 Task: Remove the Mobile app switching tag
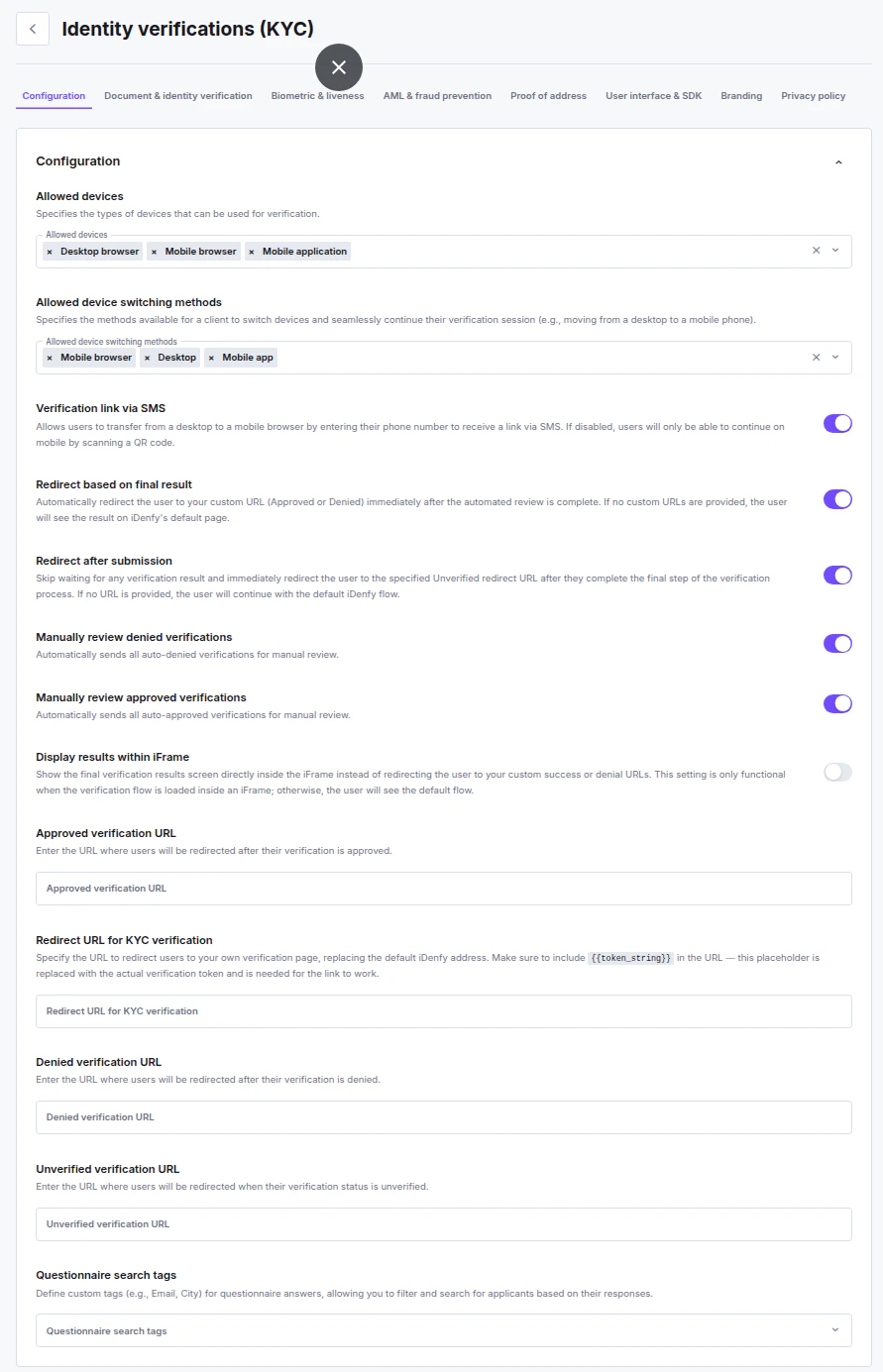pos(211,358)
